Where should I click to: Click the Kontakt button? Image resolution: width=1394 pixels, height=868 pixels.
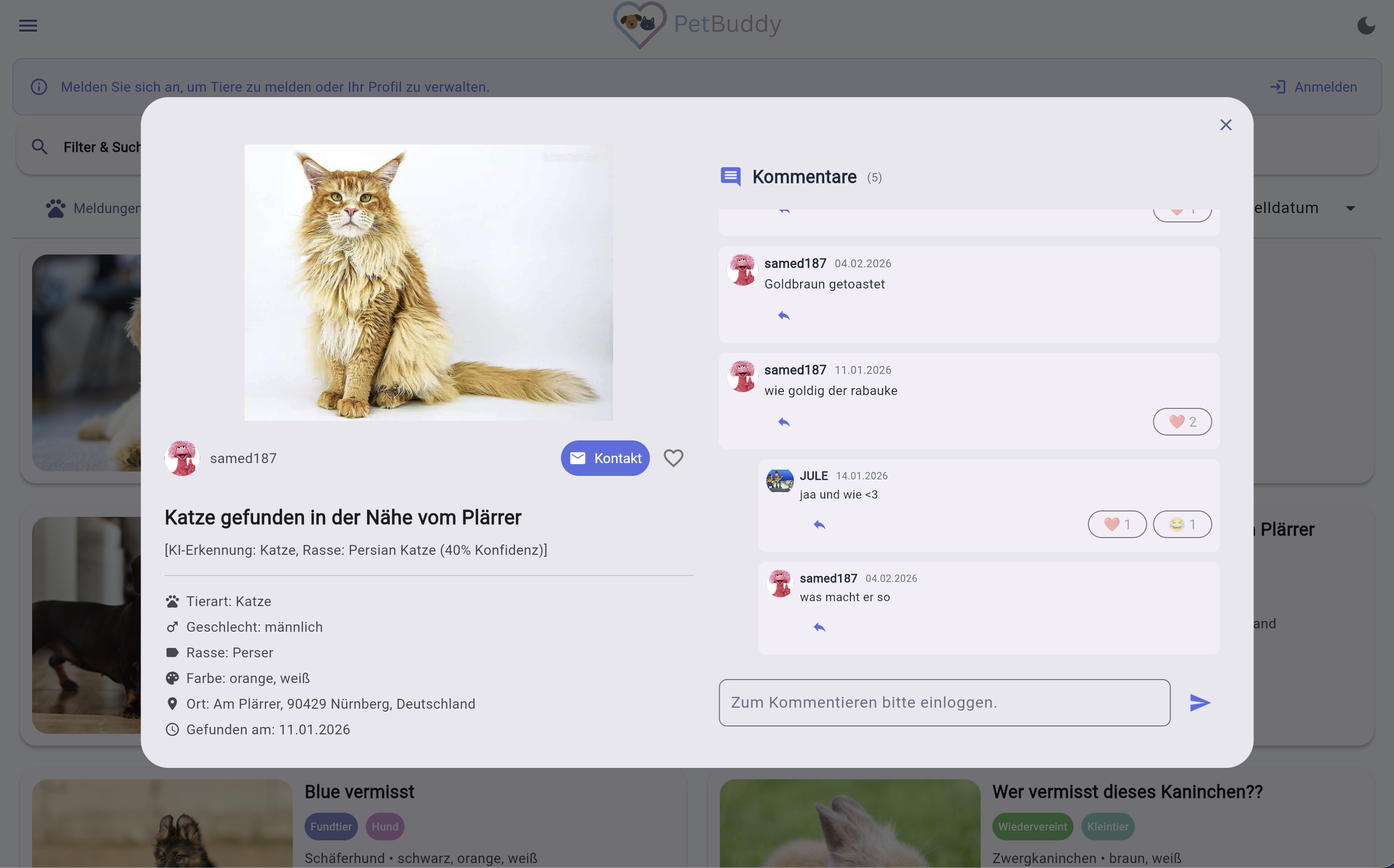[x=605, y=458]
